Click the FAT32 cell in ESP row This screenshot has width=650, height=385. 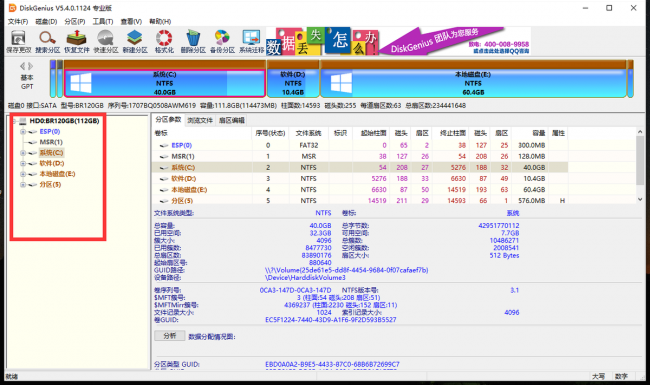point(308,145)
